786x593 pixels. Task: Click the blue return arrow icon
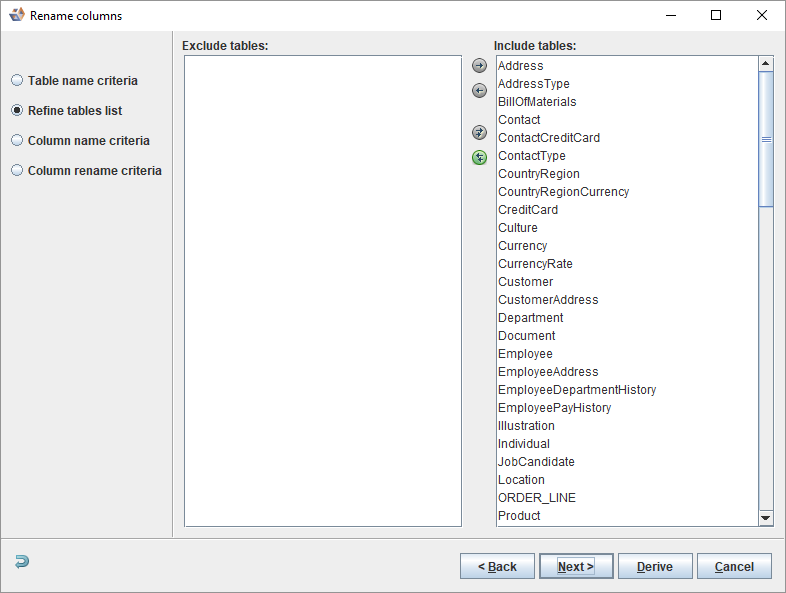22,561
